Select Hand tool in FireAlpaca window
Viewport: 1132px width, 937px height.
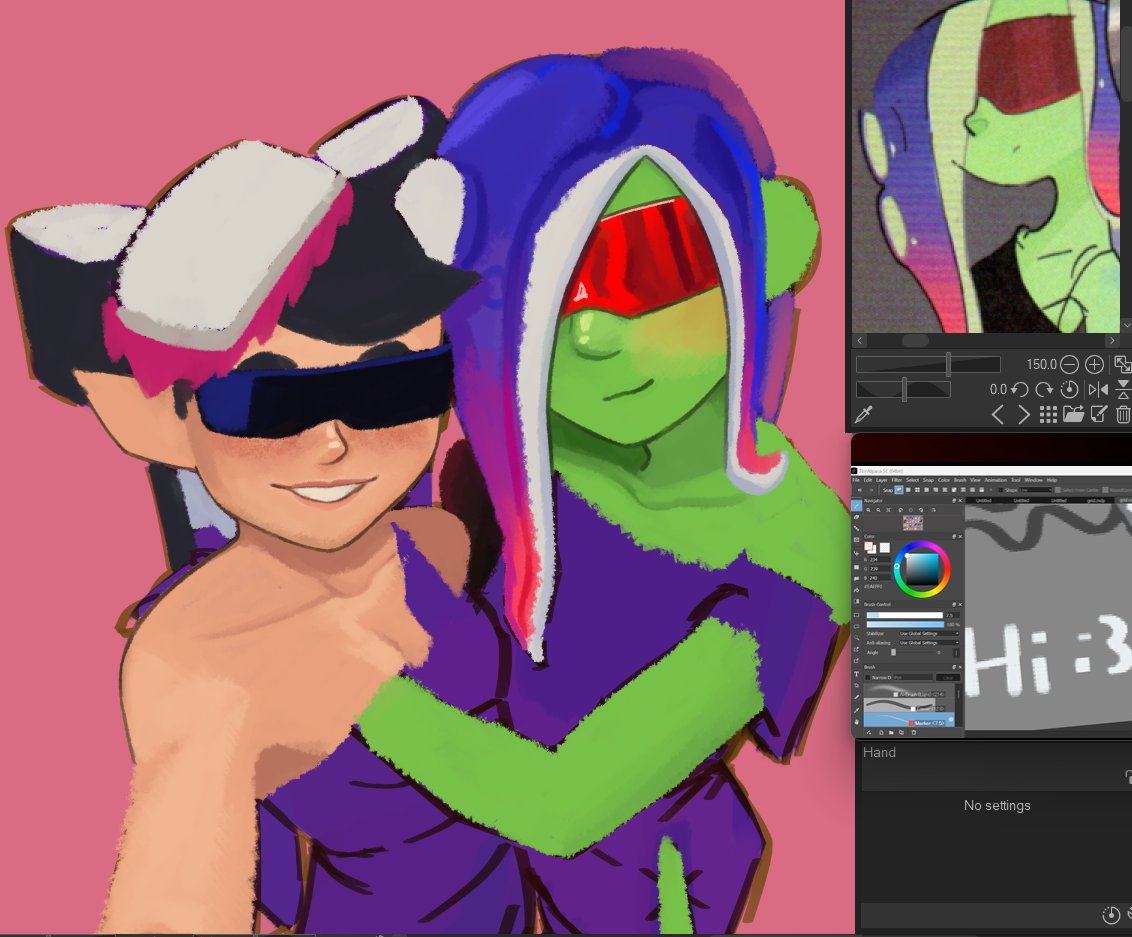(x=856, y=722)
